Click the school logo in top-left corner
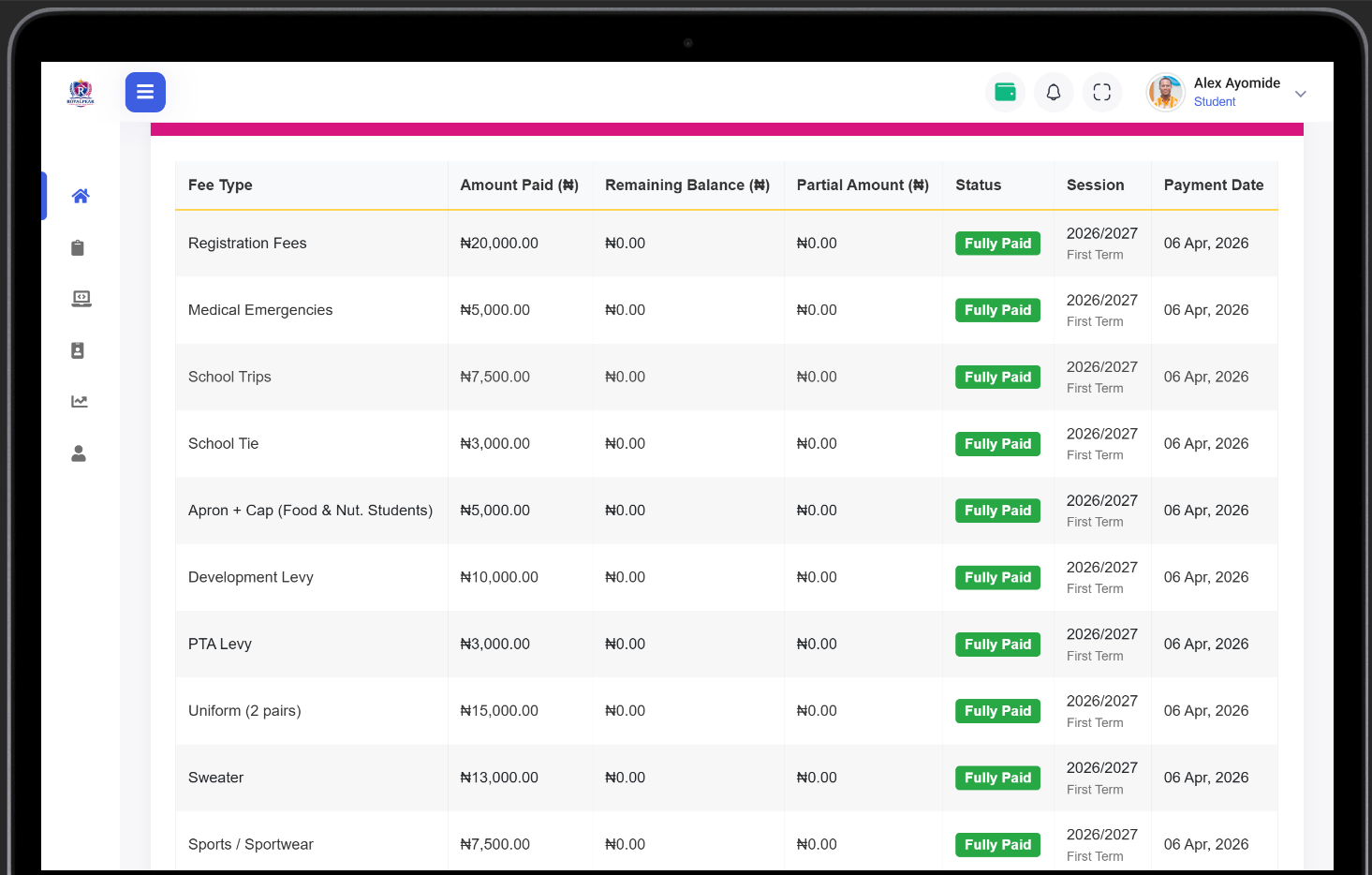The width and height of the screenshot is (1372, 875). 81,92
